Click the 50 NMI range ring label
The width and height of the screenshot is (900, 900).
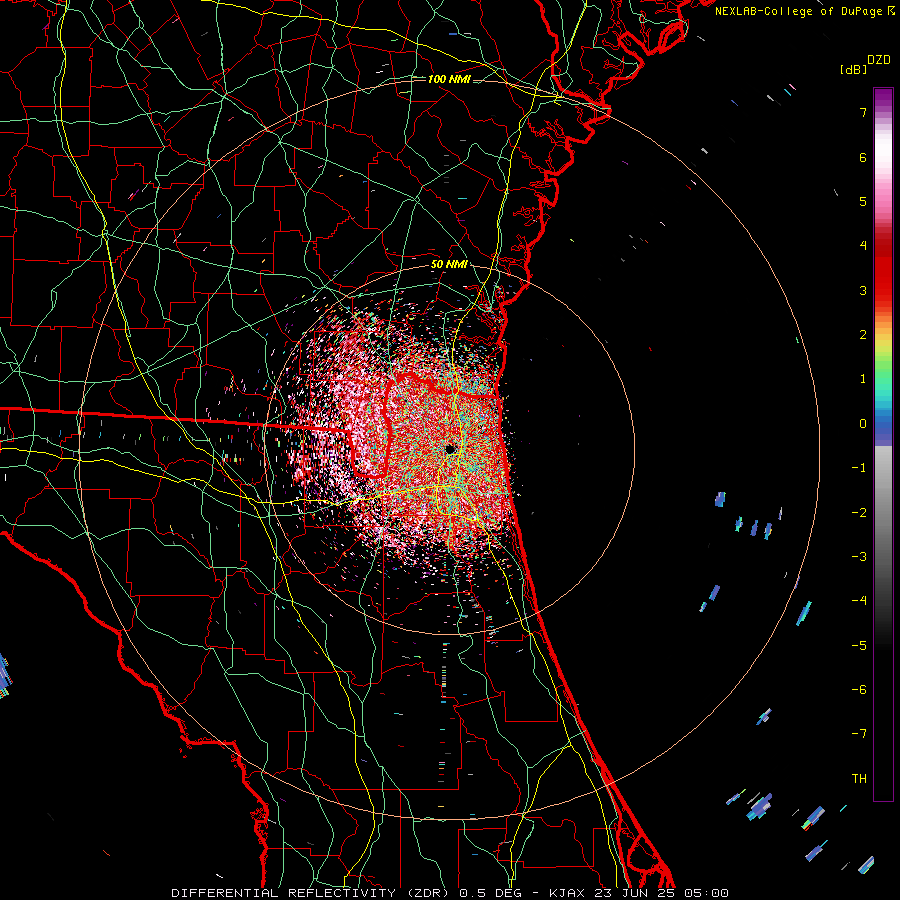449,265
